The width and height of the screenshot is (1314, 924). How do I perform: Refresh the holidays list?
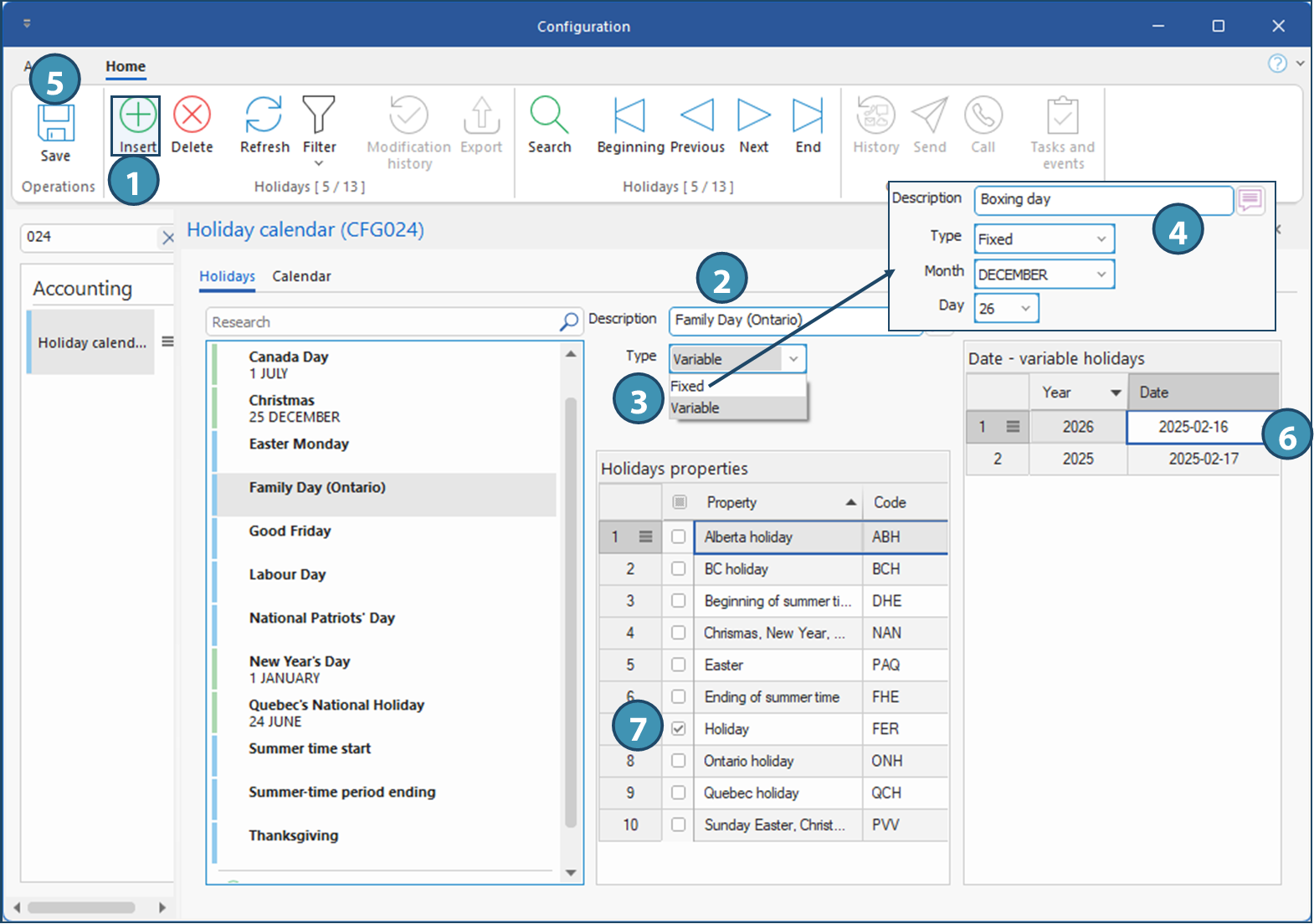click(x=264, y=115)
